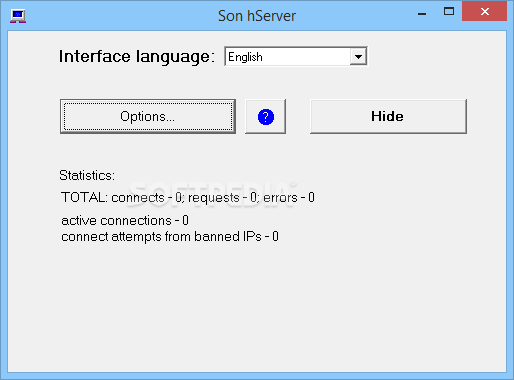The height and width of the screenshot is (380, 514).
Task: Expand the interface language dropdown arrow
Action: [358, 57]
